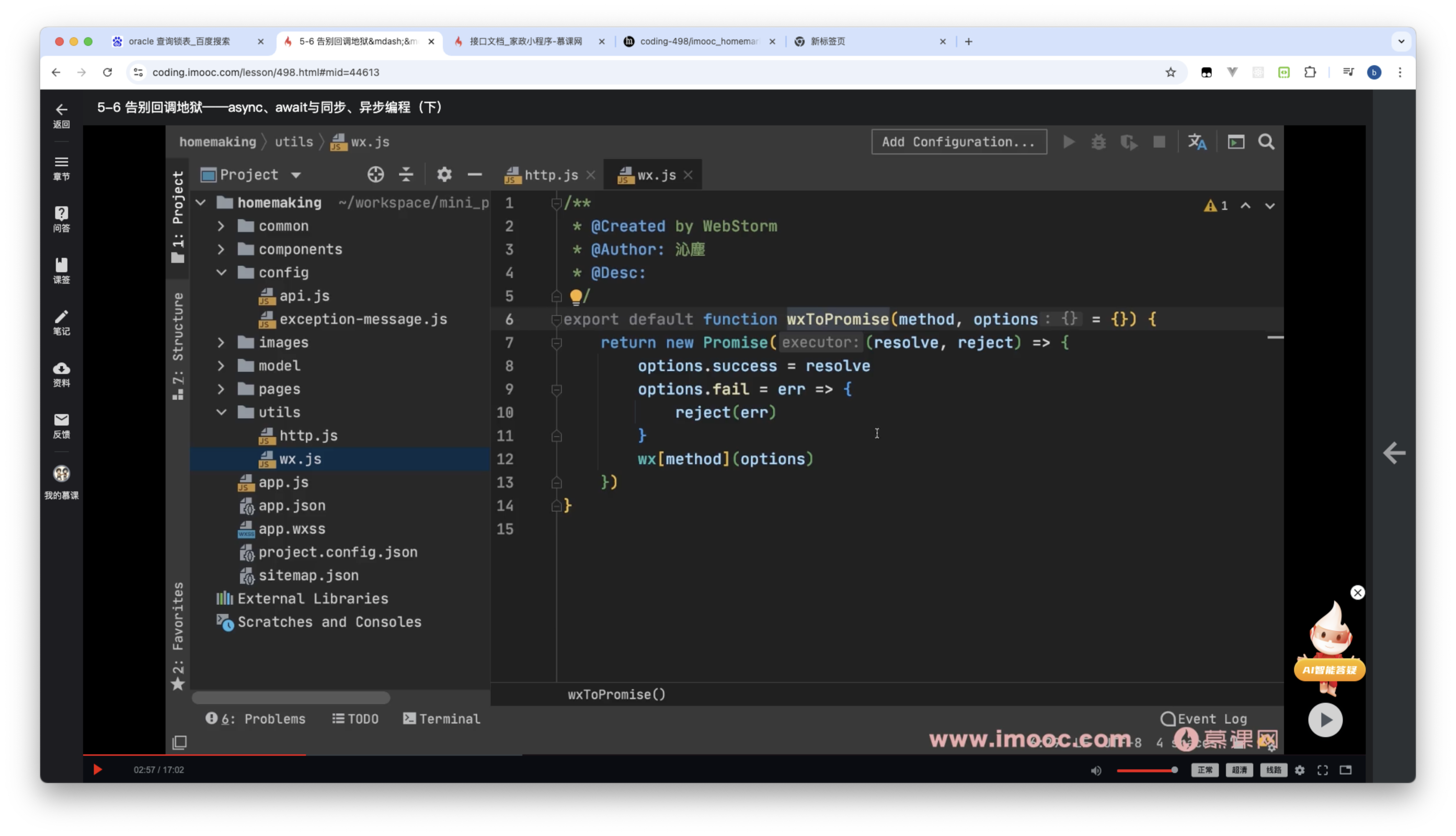Open the 反馈 feedback mail icon
The height and width of the screenshot is (836, 1456).
pos(61,426)
